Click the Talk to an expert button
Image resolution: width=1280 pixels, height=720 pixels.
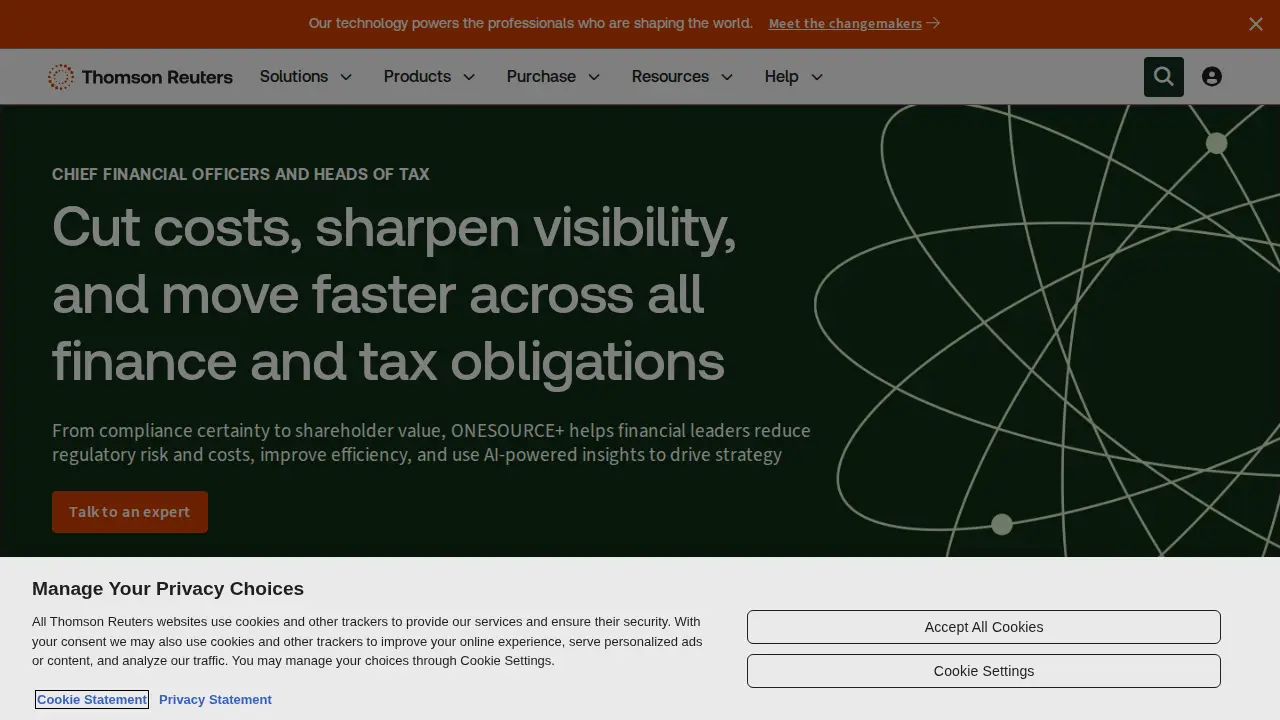click(130, 512)
